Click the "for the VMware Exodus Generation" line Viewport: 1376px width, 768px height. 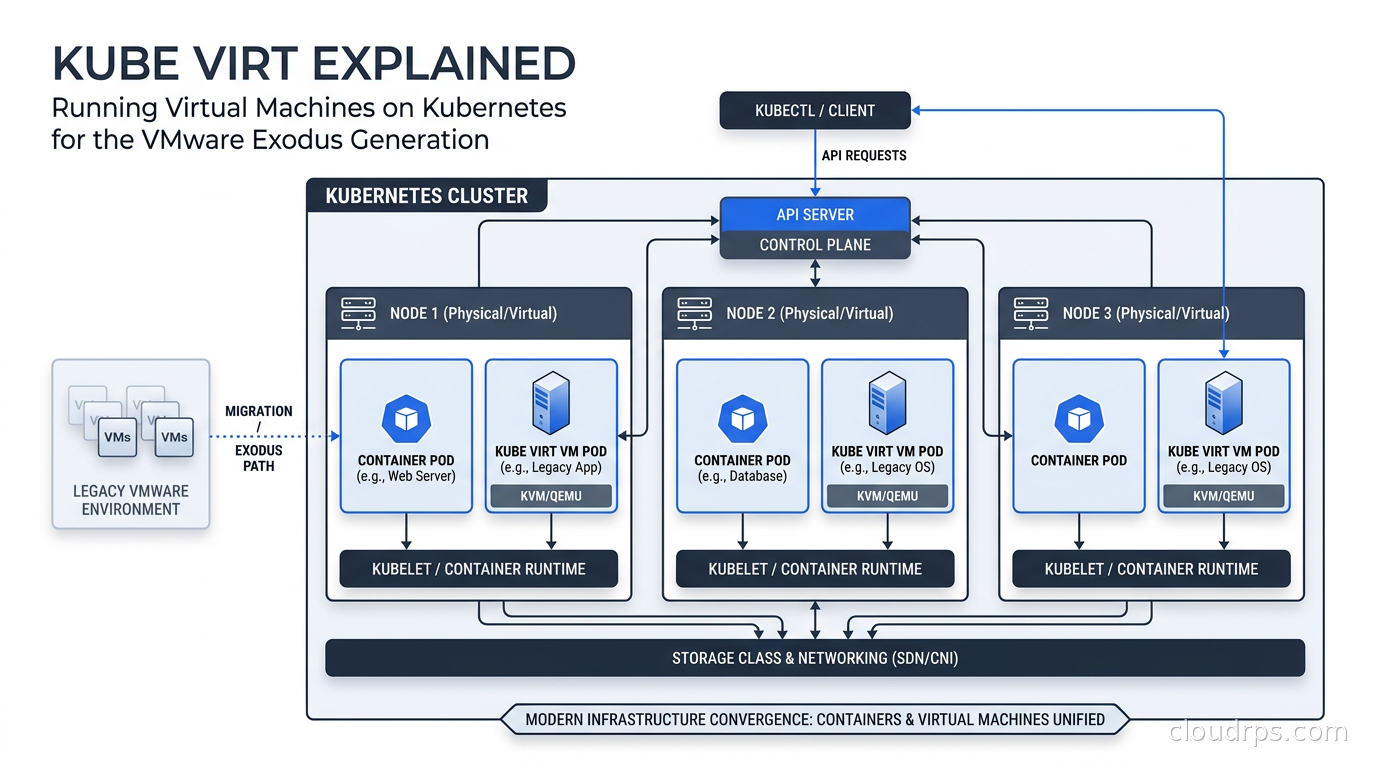pyautogui.click(x=271, y=139)
